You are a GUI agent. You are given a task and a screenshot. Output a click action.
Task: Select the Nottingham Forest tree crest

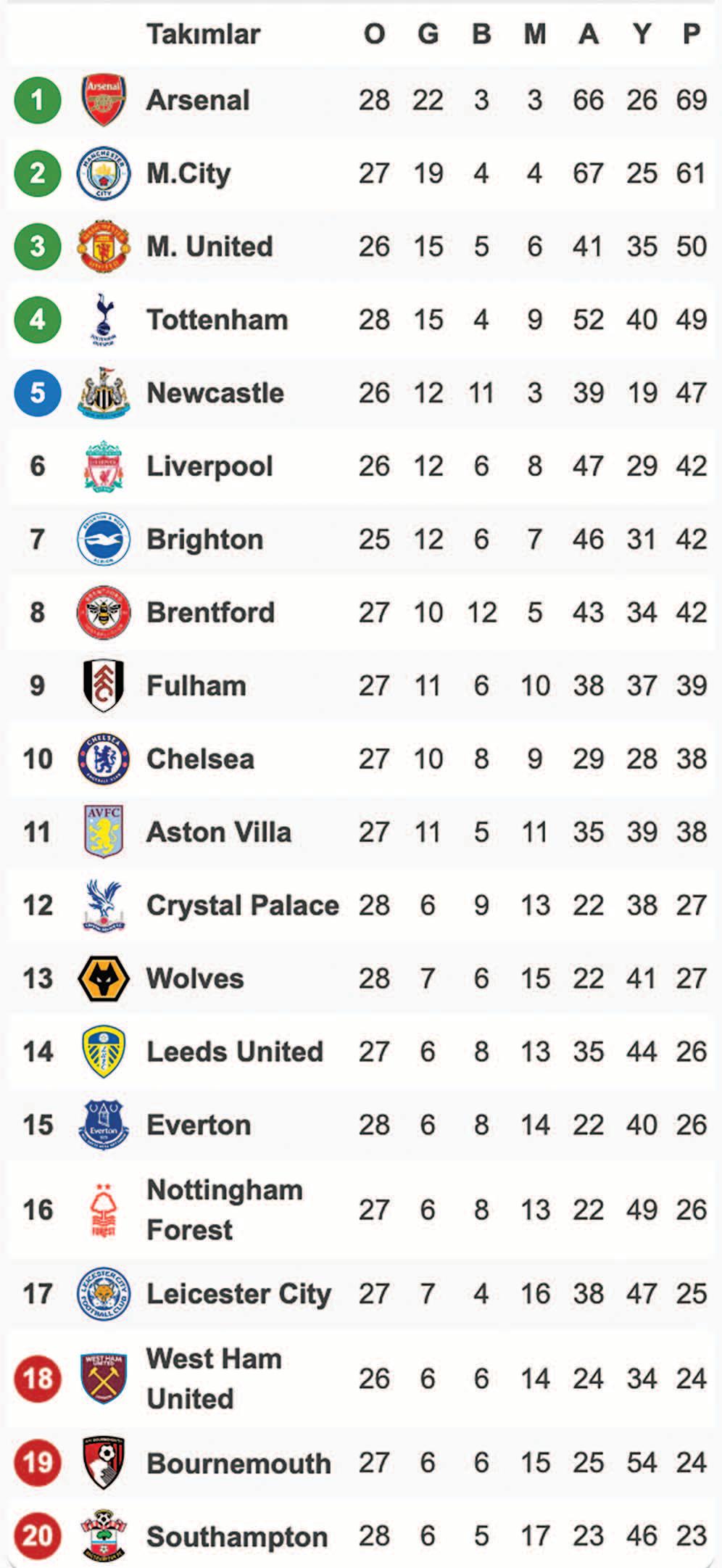tap(104, 1209)
